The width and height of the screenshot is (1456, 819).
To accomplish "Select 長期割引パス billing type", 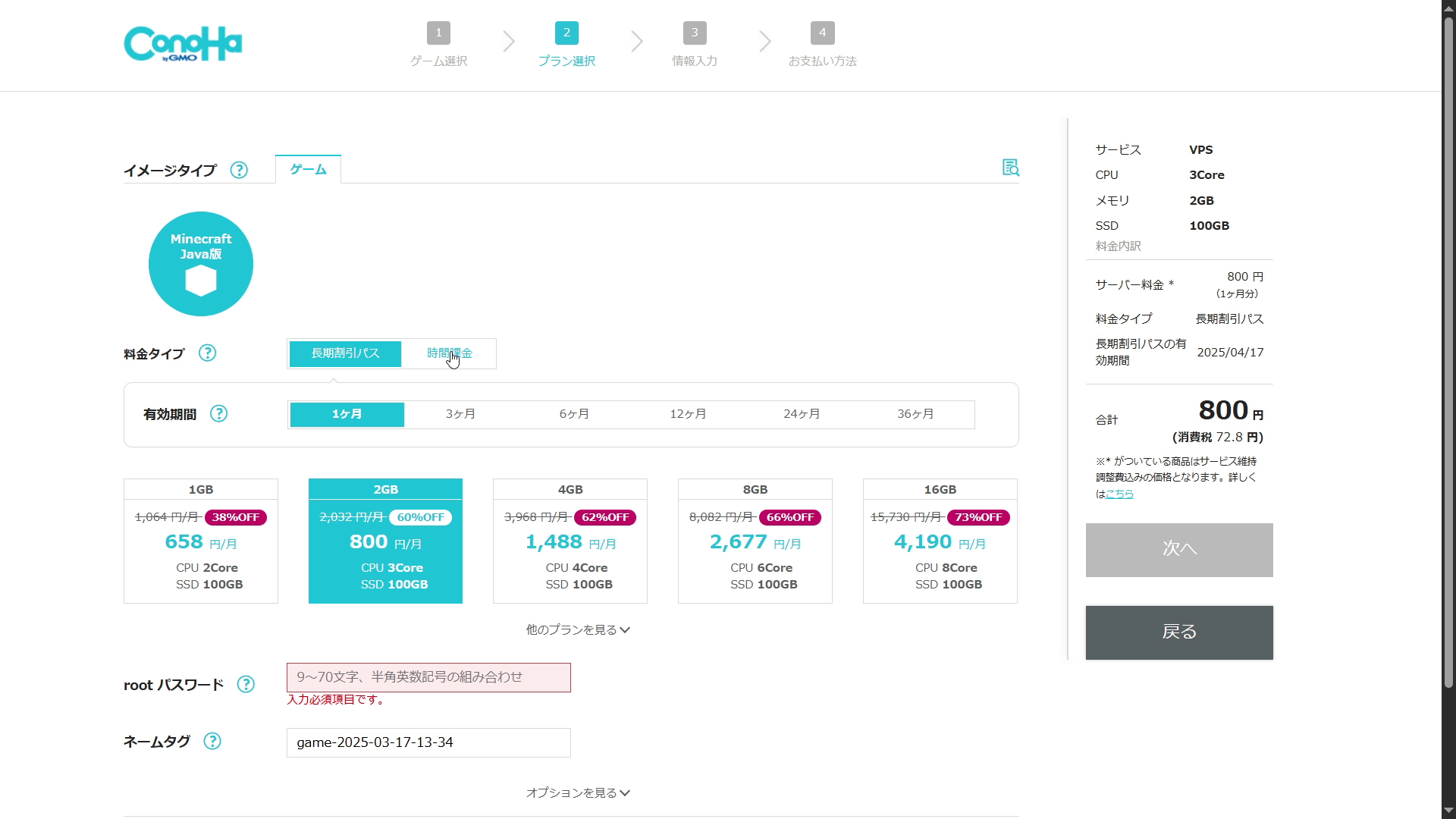I will tap(345, 353).
